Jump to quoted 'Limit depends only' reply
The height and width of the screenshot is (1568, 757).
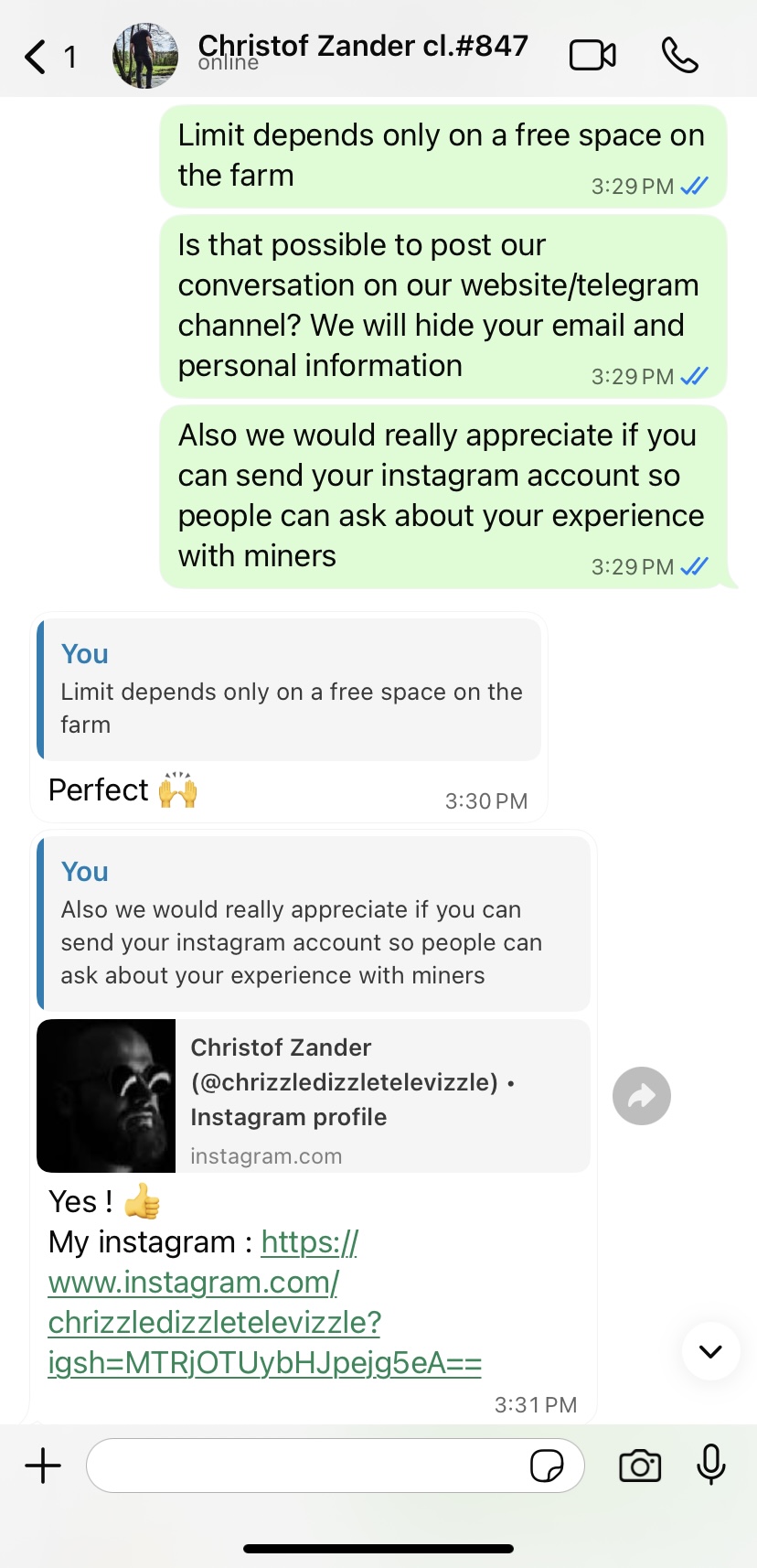[291, 690]
